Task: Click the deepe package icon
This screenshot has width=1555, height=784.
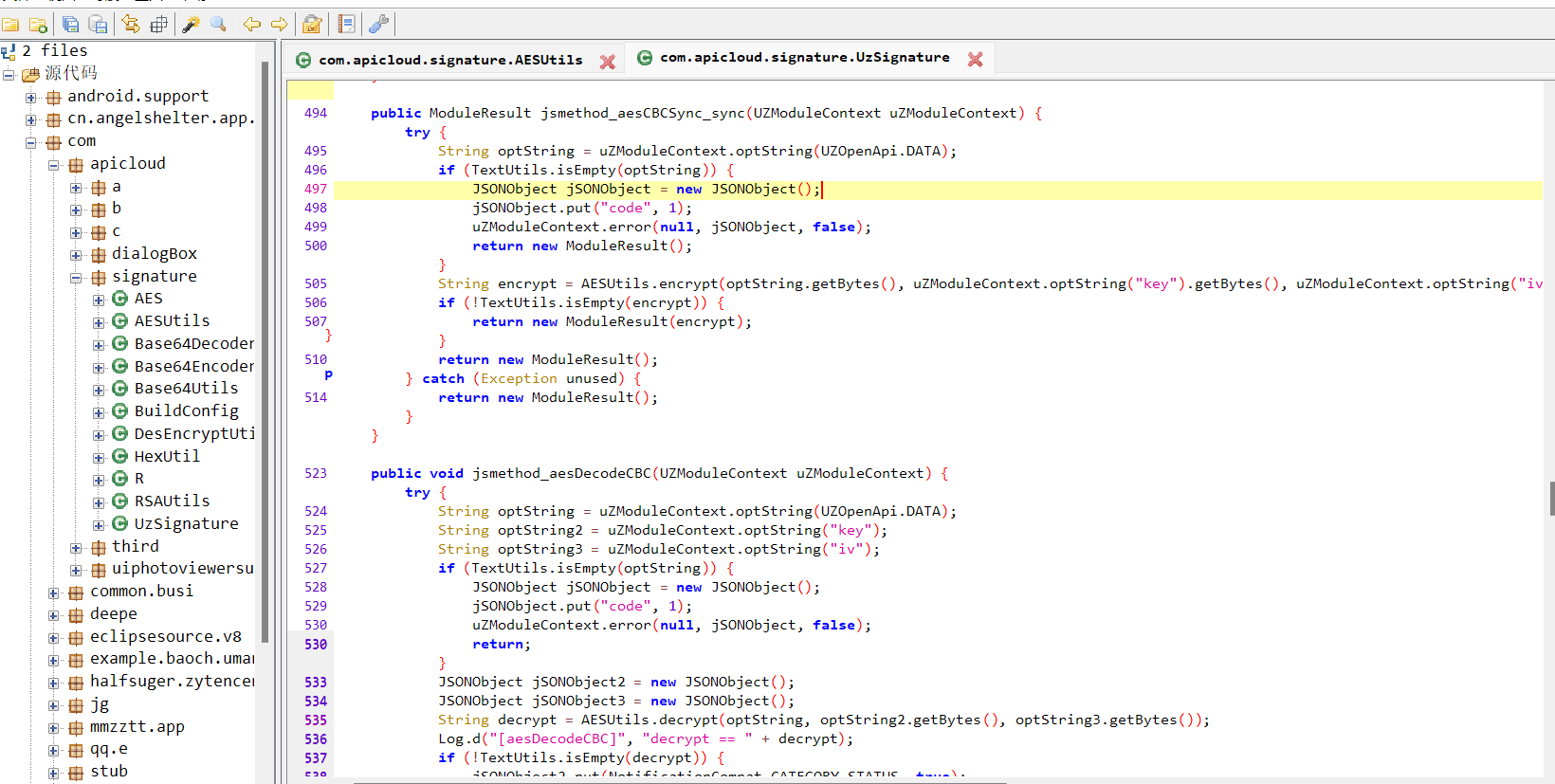Action: (x=76, y=615)
